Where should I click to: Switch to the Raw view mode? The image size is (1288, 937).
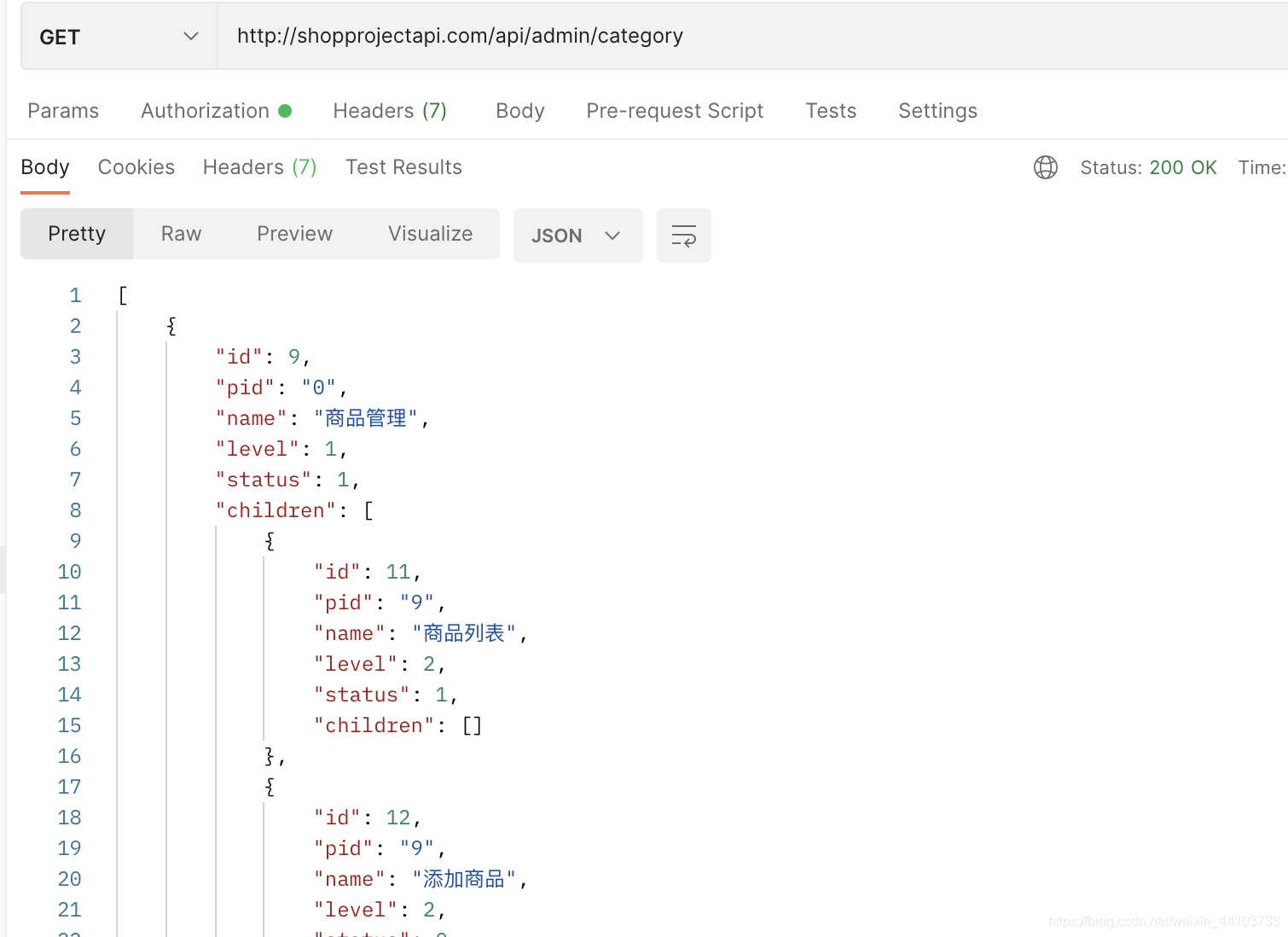pos(181,234)
